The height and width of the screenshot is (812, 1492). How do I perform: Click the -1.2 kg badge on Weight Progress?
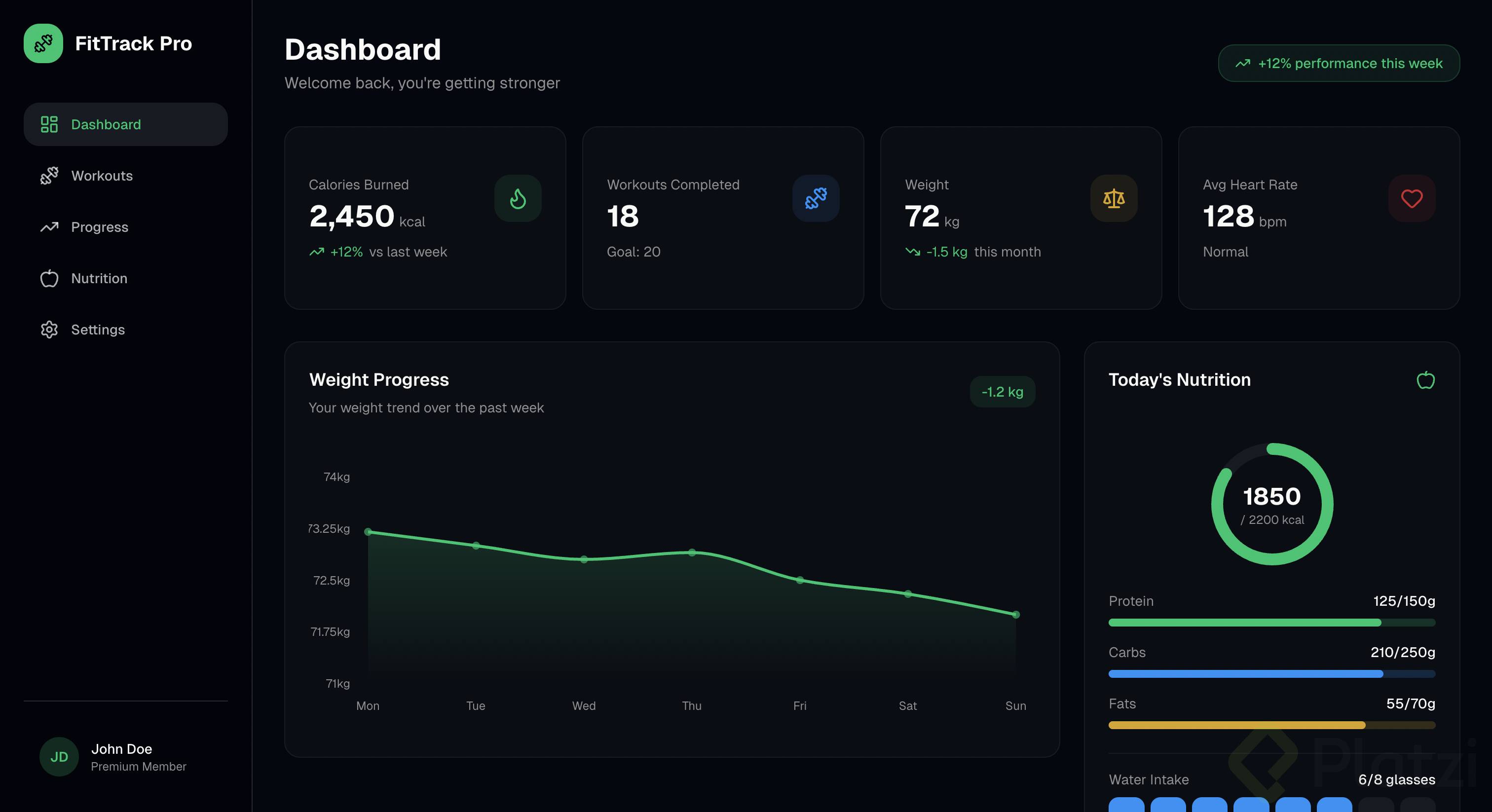coord(1002,392)
